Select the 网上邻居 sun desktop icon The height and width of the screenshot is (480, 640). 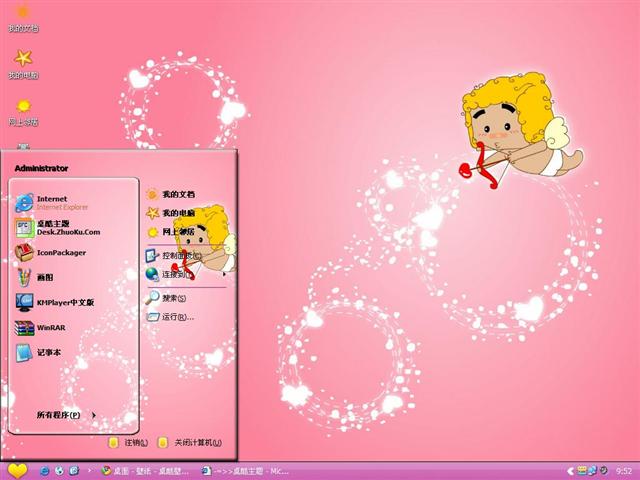pos(23,112)
